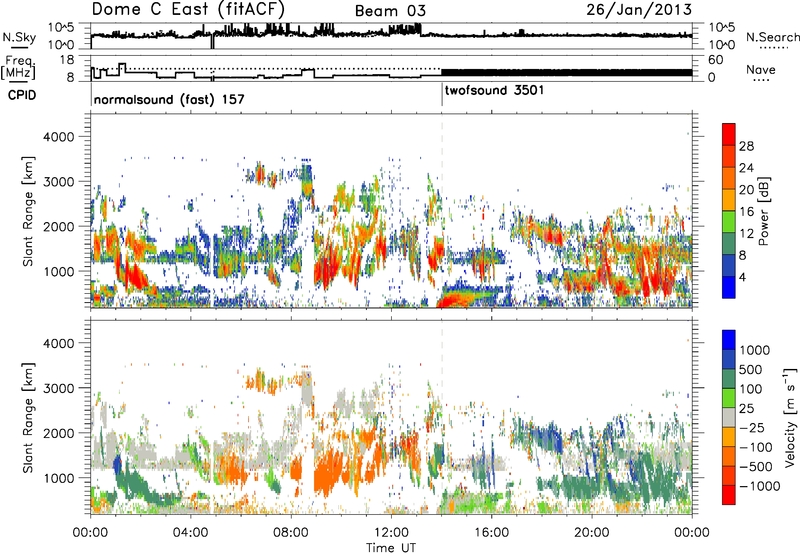Click the "3000" tick of the velocity panel
Viewport: 800px width, 554px height.
59,388
